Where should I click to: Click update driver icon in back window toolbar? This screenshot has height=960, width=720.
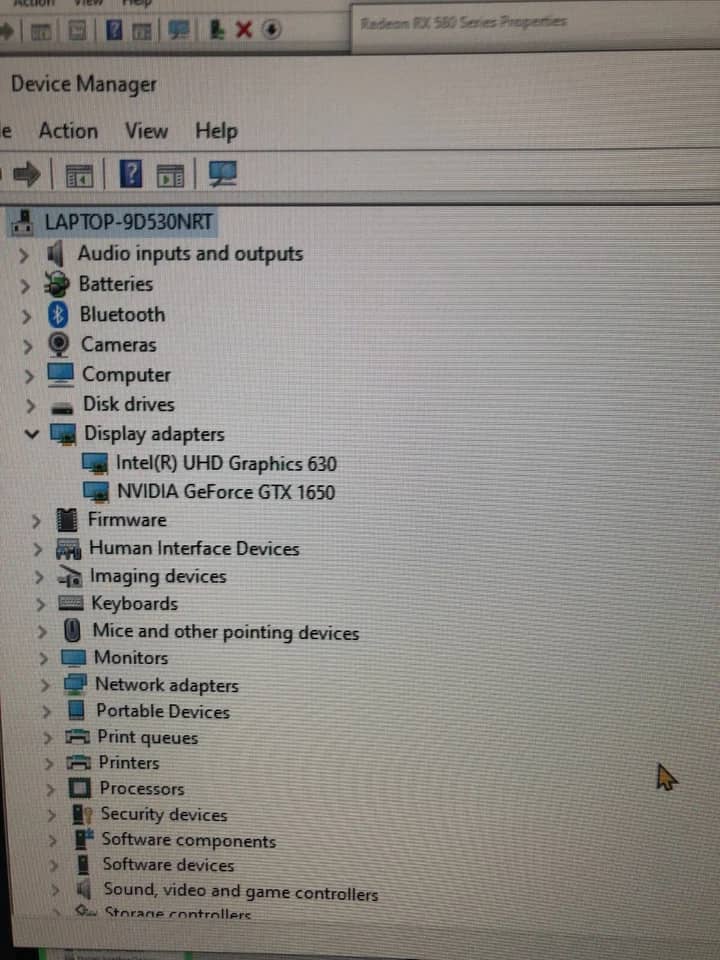(x=217, y=29)
